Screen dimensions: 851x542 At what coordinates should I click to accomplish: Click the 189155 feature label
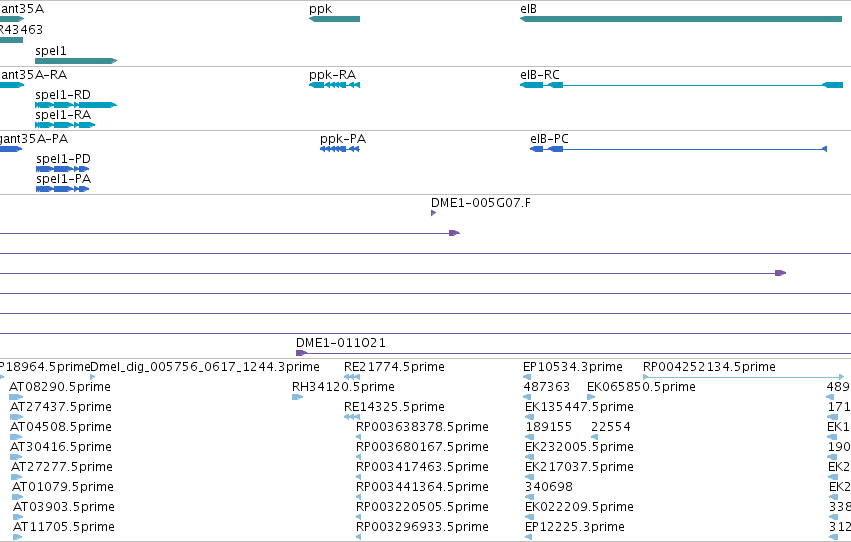coord(549,426)
